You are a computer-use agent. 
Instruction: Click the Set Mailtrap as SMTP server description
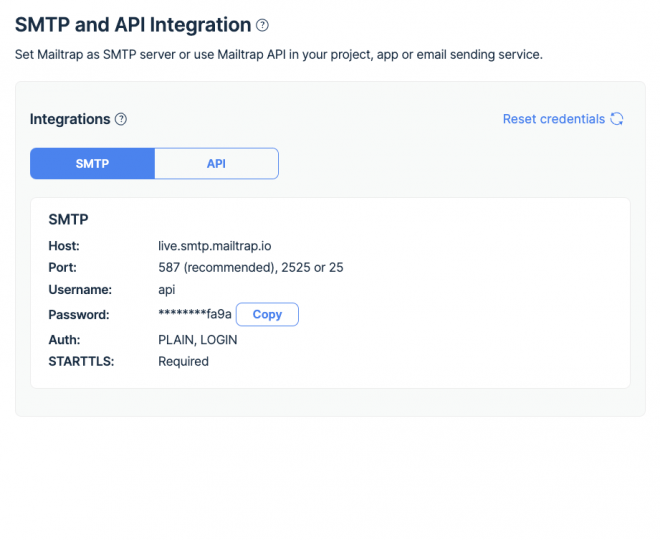tap(278, 54)
